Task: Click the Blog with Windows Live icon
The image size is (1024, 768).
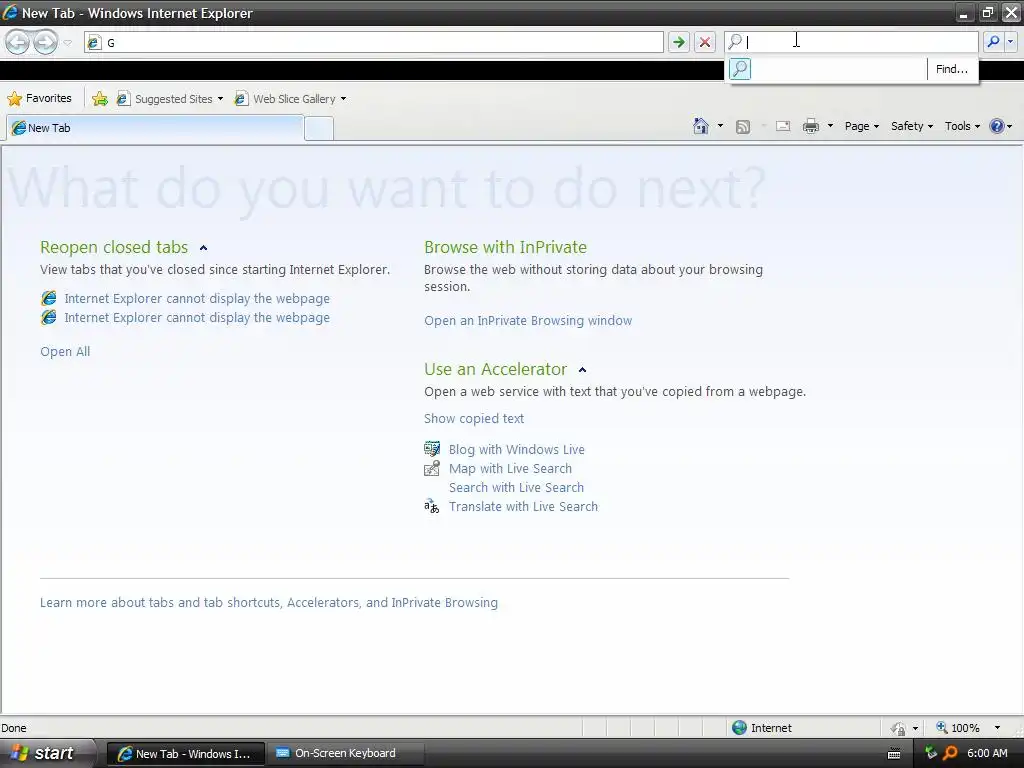Action: 432,449
